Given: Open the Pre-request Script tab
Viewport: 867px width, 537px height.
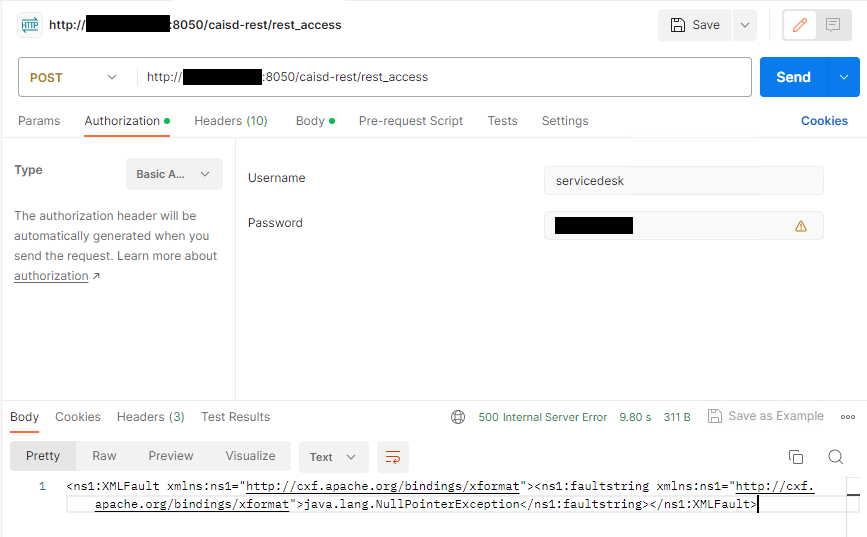Looking at the screenshot, I should pos(411,121).
